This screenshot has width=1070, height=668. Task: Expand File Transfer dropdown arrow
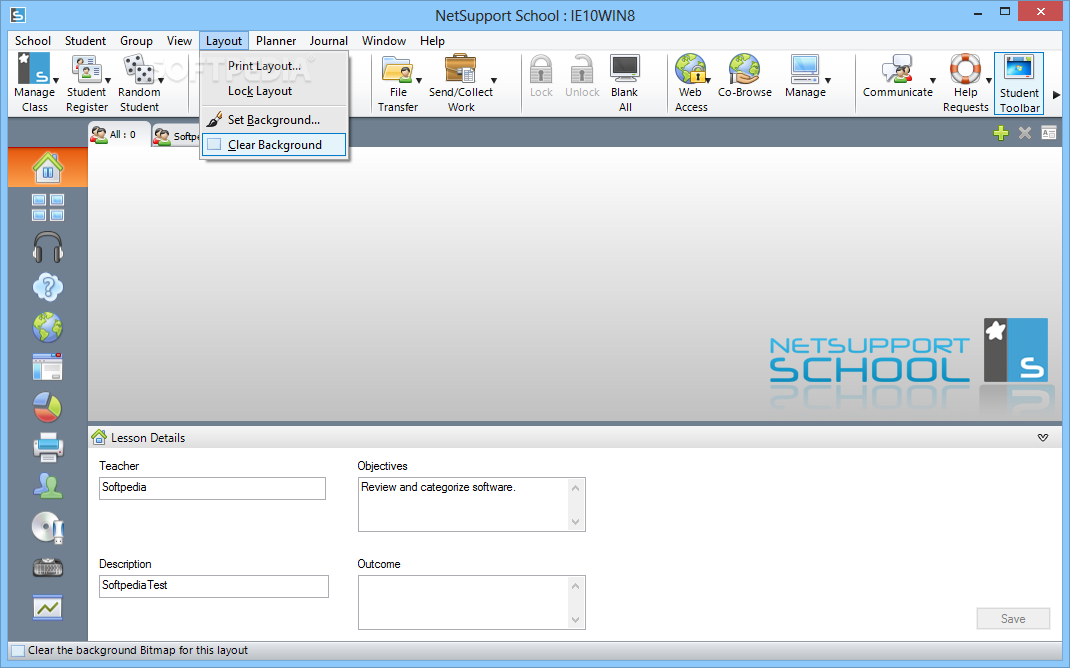pyautogui.click(x=419, y=81)
